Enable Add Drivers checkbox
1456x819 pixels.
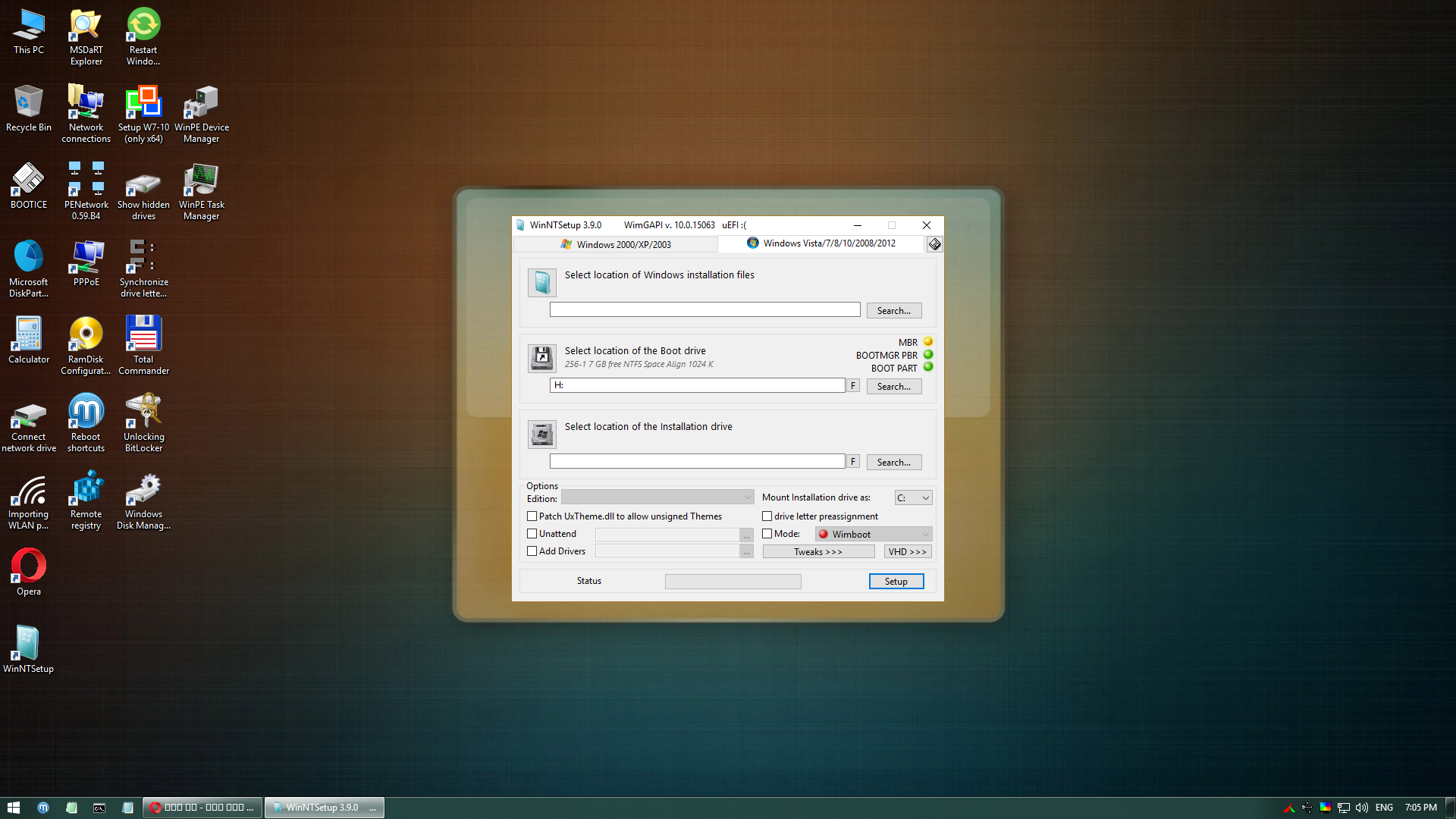(531, 551)
